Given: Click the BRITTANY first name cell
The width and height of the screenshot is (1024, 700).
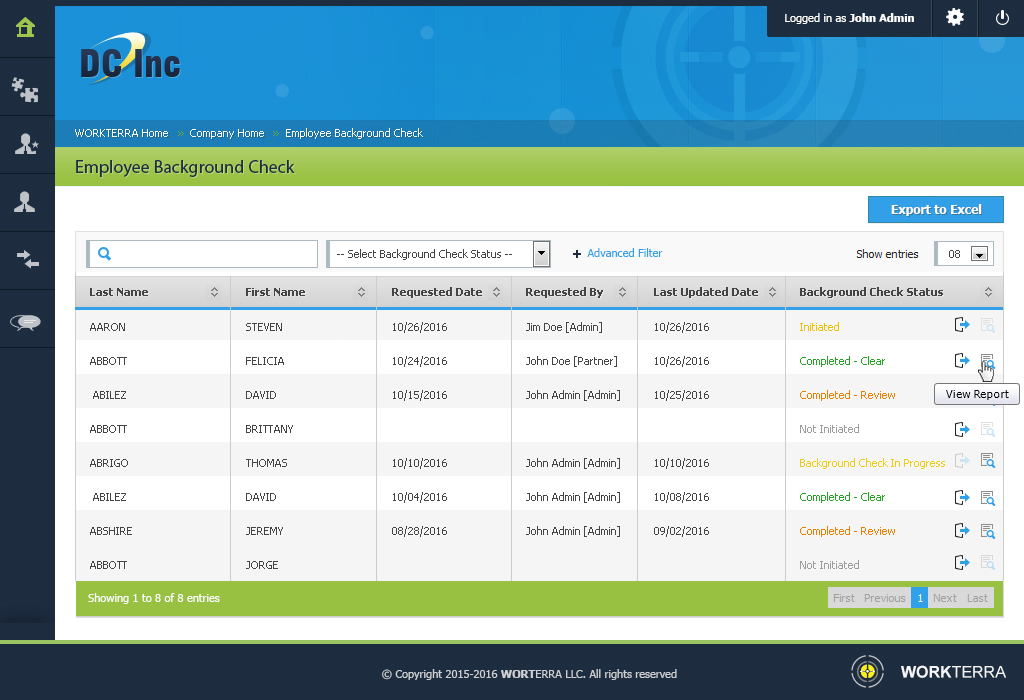Looking at the screenshot, I should [269, 429].
